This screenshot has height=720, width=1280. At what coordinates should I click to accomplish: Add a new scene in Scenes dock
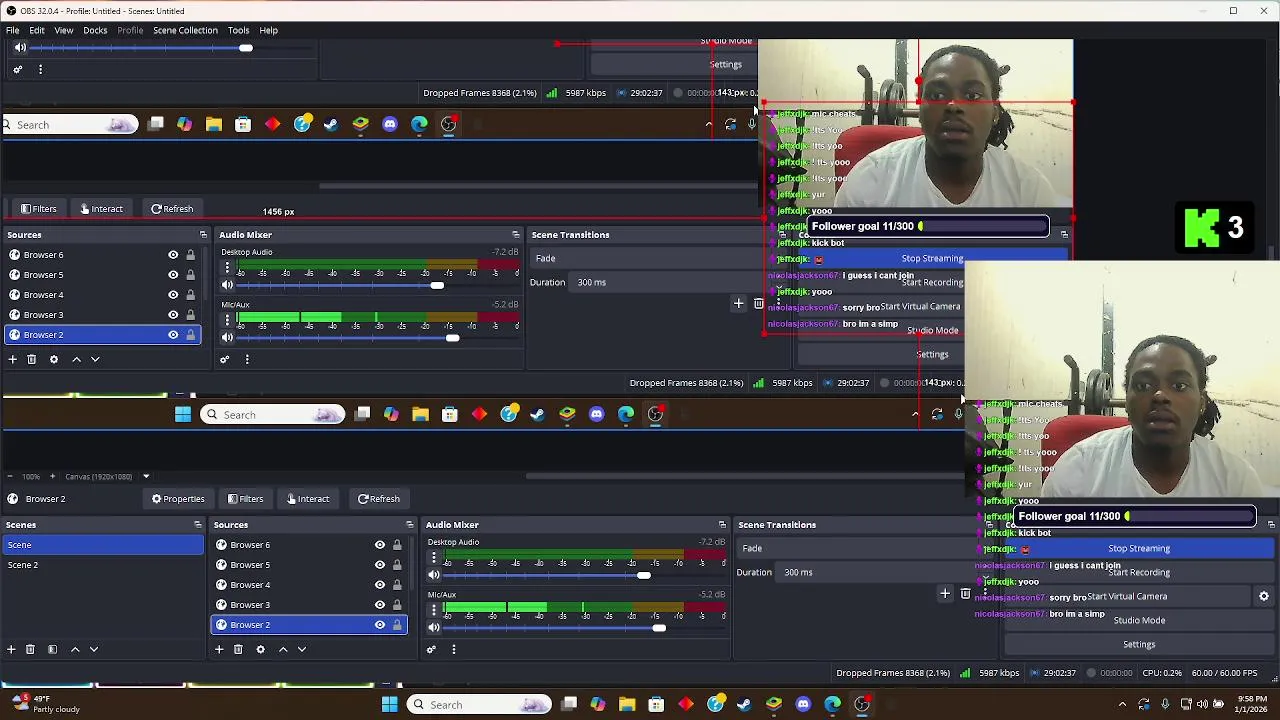pyautogui.click(x=11, y=649)
